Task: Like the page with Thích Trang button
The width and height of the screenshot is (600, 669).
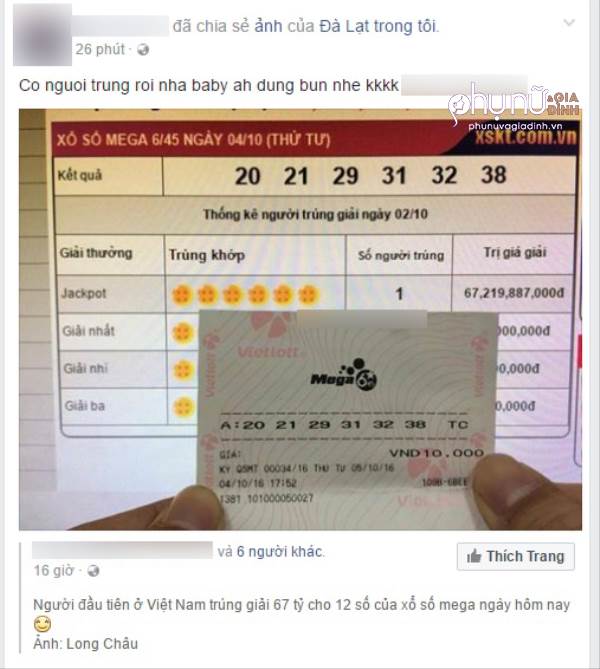Action: pos(516,556)
